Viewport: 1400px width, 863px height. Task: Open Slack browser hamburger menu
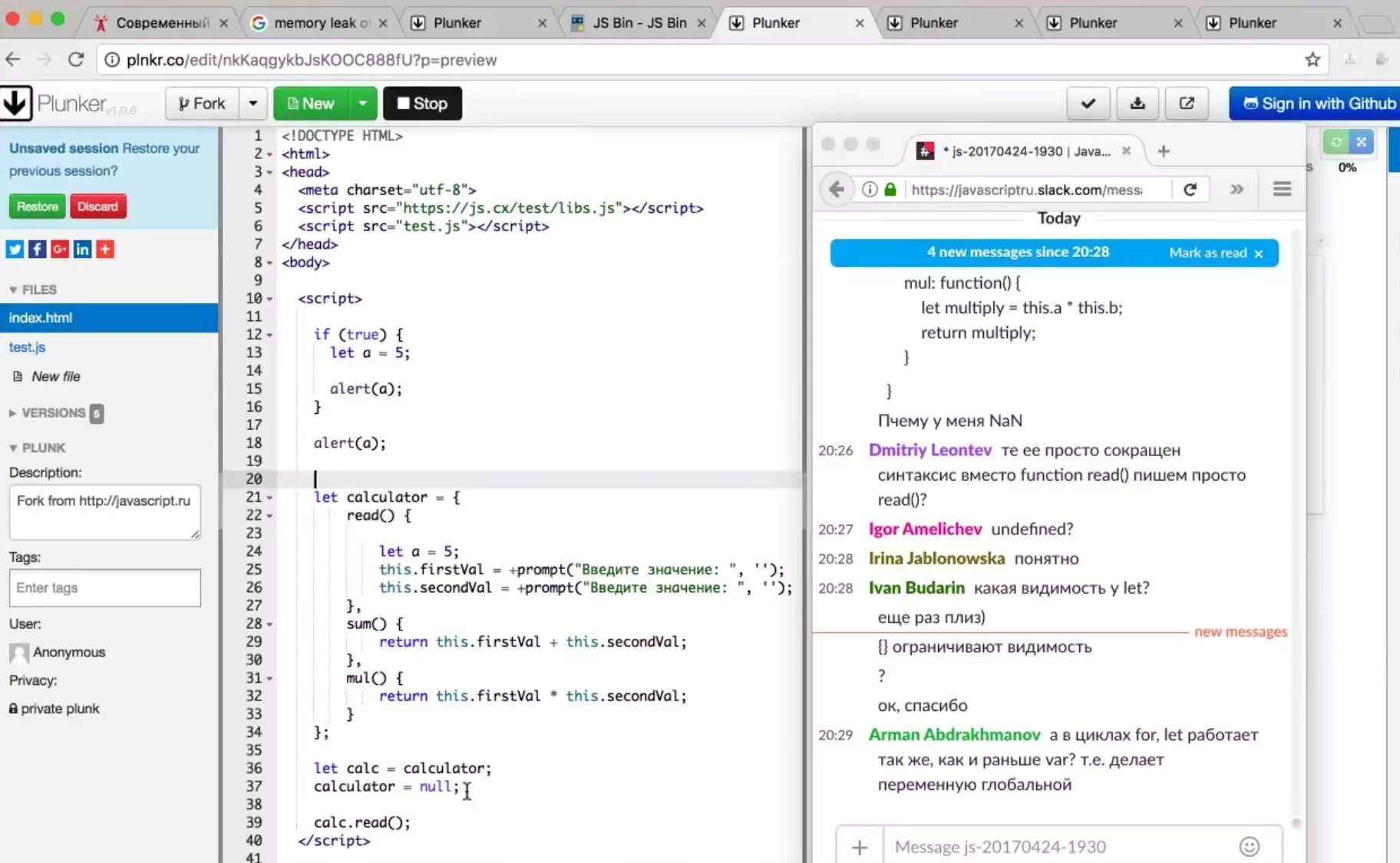(1282, 189)
